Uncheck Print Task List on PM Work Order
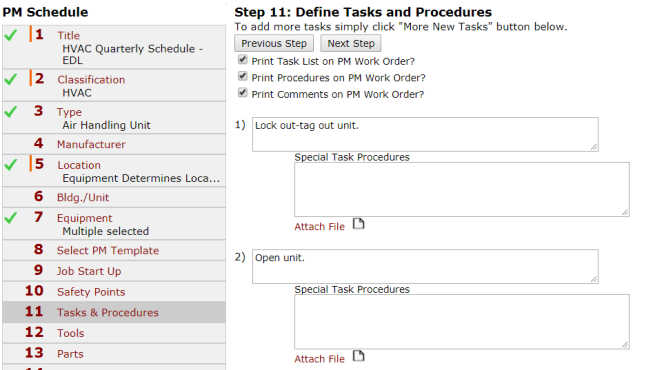664x370 pixels. click(243, 60)
